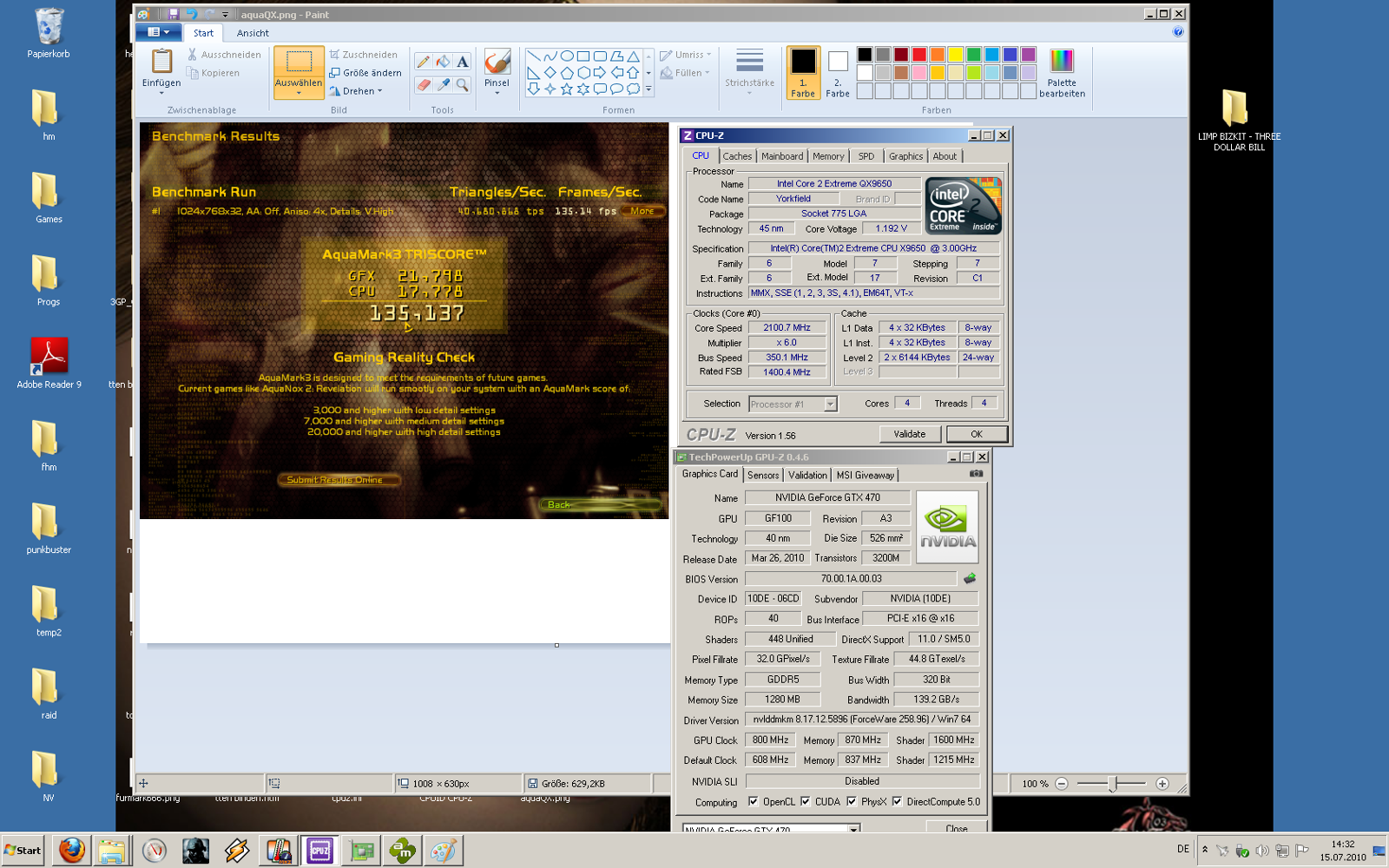Open the Caches tab in CPU-Z
The height and width of the screenshot is (868, 1389).
[737, 156]
